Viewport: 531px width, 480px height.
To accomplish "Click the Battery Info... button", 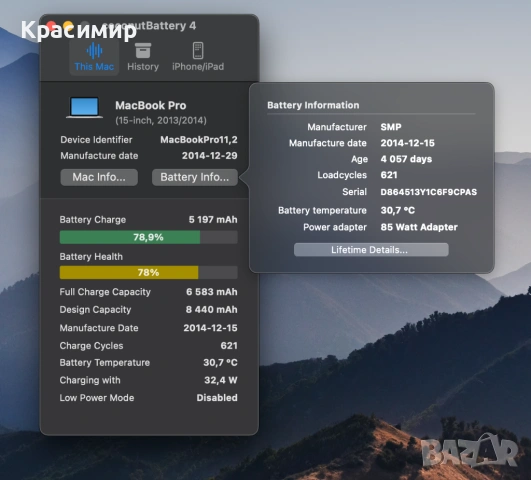I will [195, 177].
